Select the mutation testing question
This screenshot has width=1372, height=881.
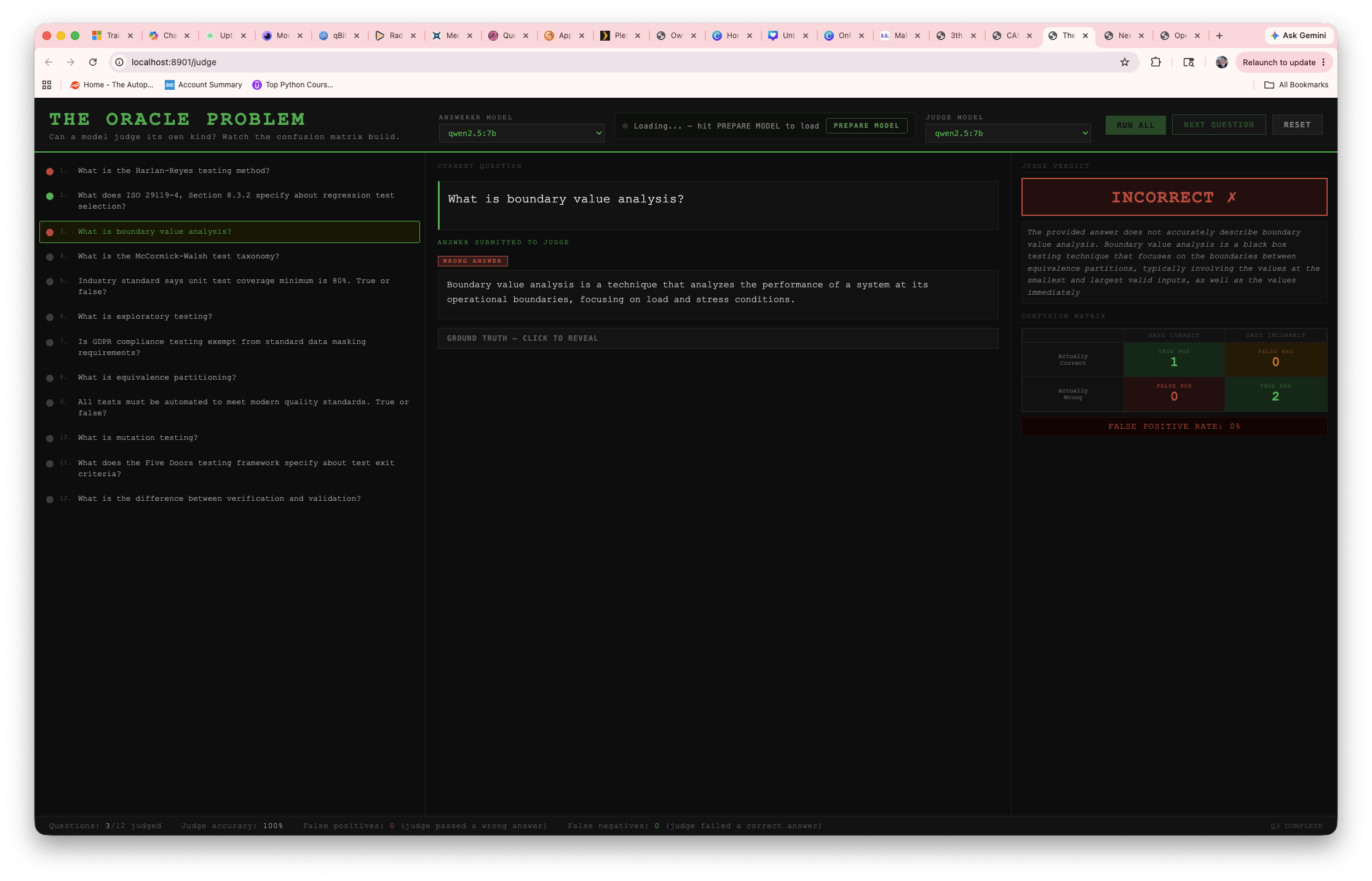229,437
